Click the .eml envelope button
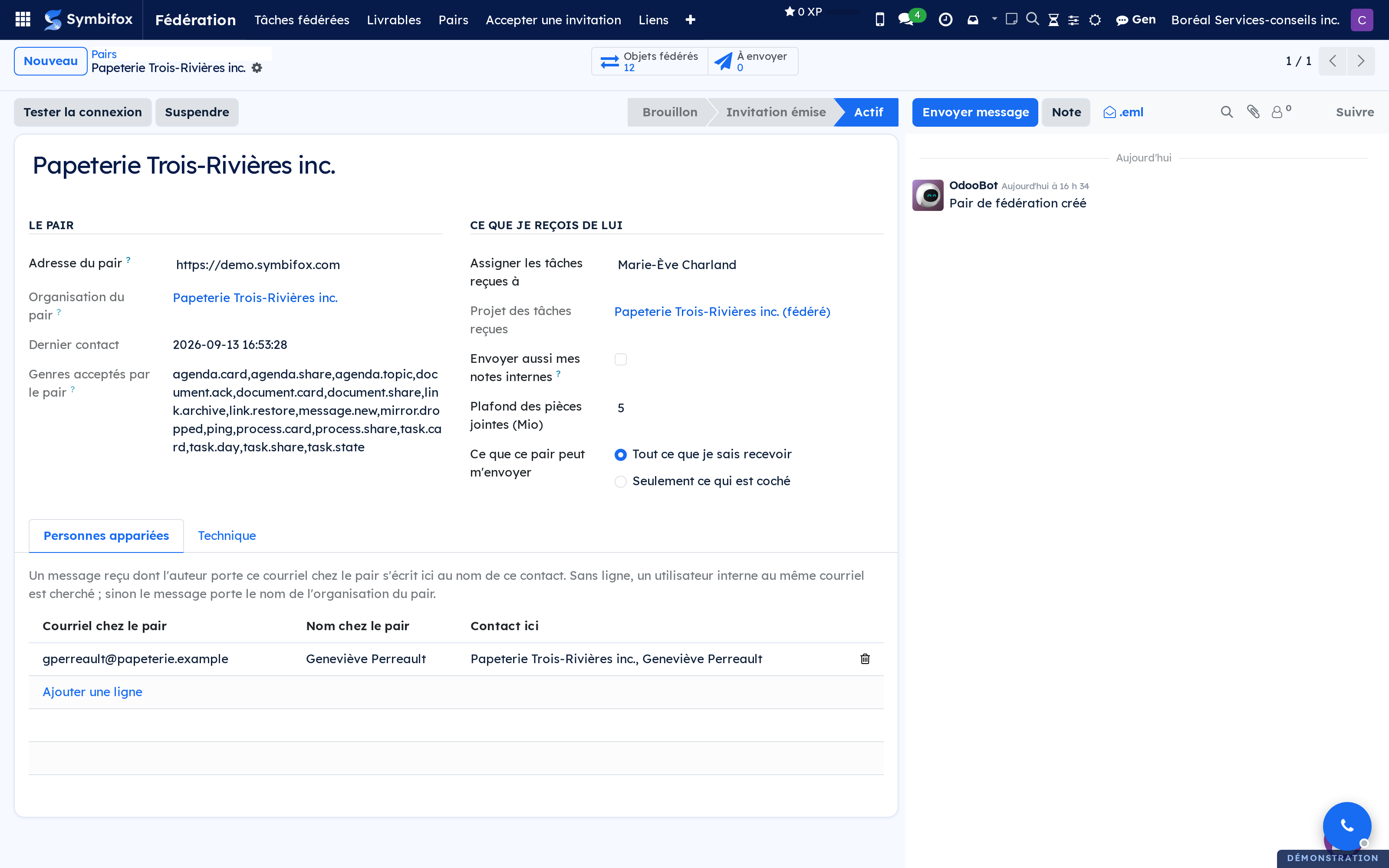The image size is (1389, 868). click(x=1123, y=112)
